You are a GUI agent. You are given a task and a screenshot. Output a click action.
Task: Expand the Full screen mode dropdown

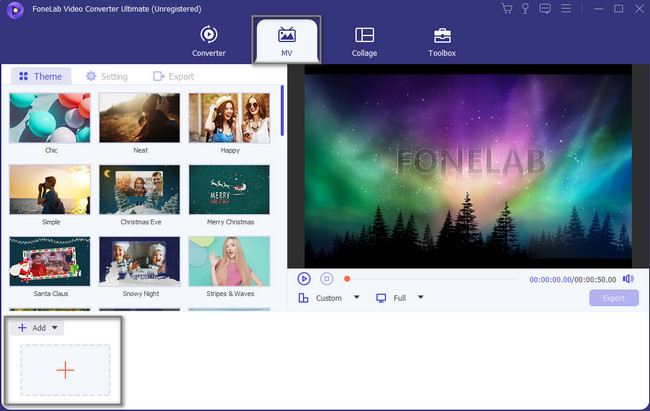[x=420, y=297]
